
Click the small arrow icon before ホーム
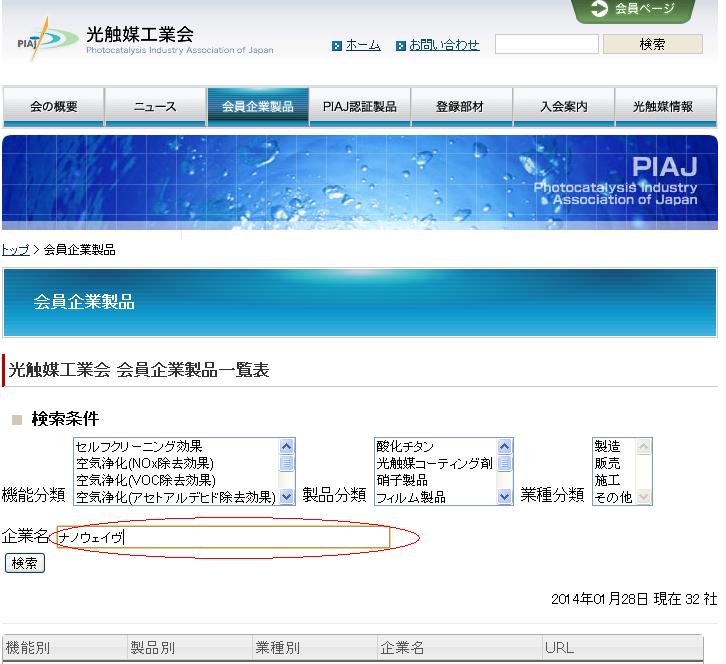[337, 46]
